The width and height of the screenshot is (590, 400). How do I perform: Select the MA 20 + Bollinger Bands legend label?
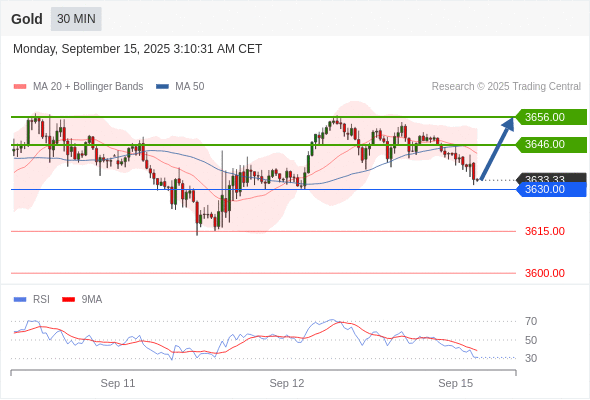click(x=88, y=87)
